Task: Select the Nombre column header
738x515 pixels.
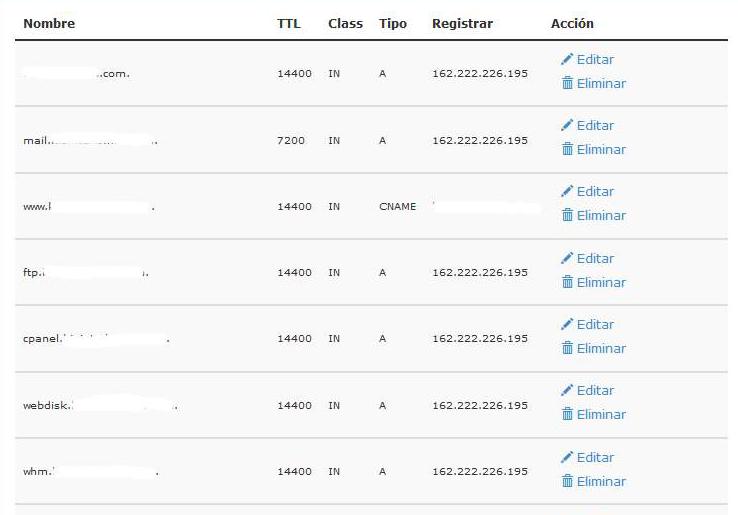Action: pos(49,24)
